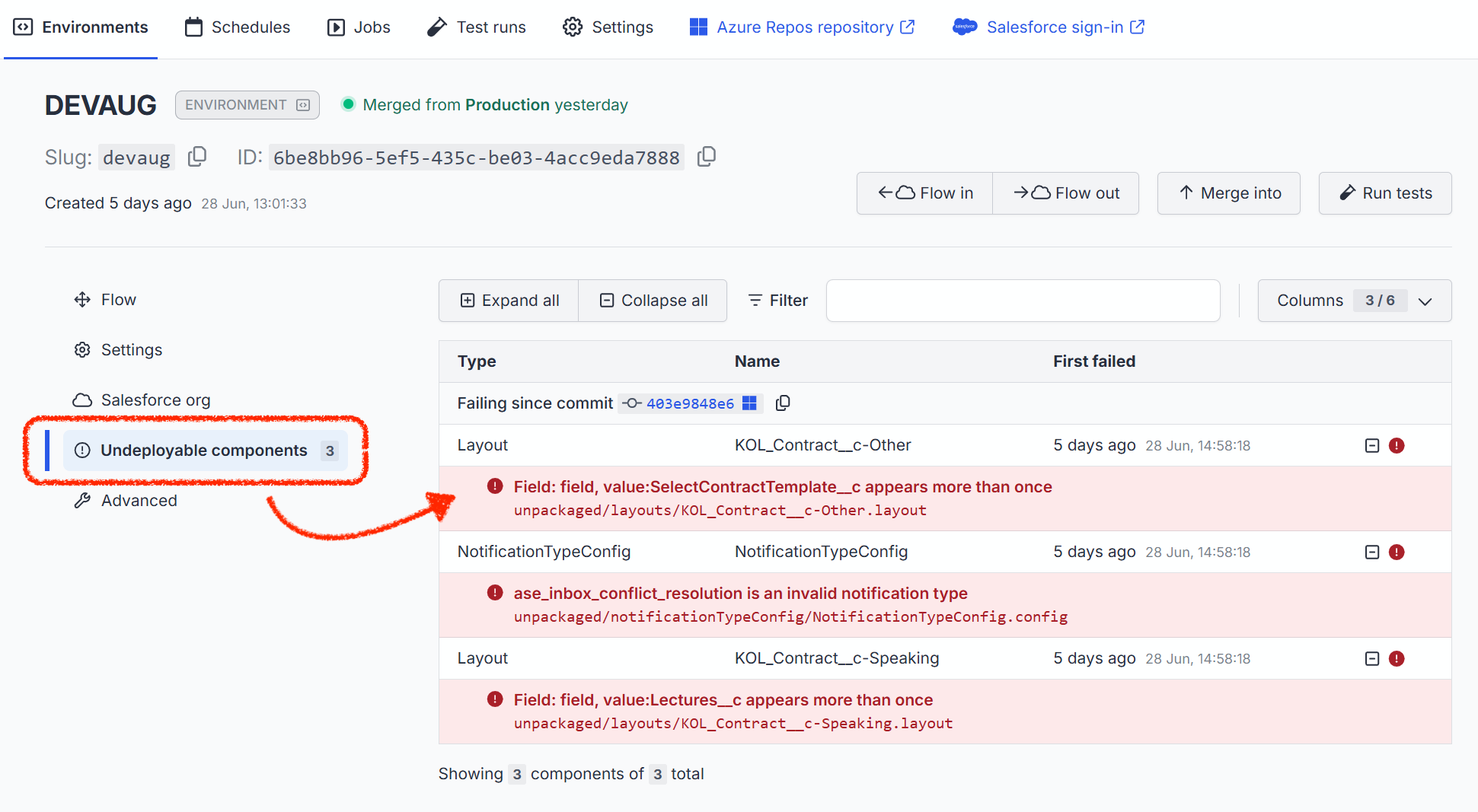Click the Lectures__c error message
Screen dimensions: 1478x812
point(723,700)
